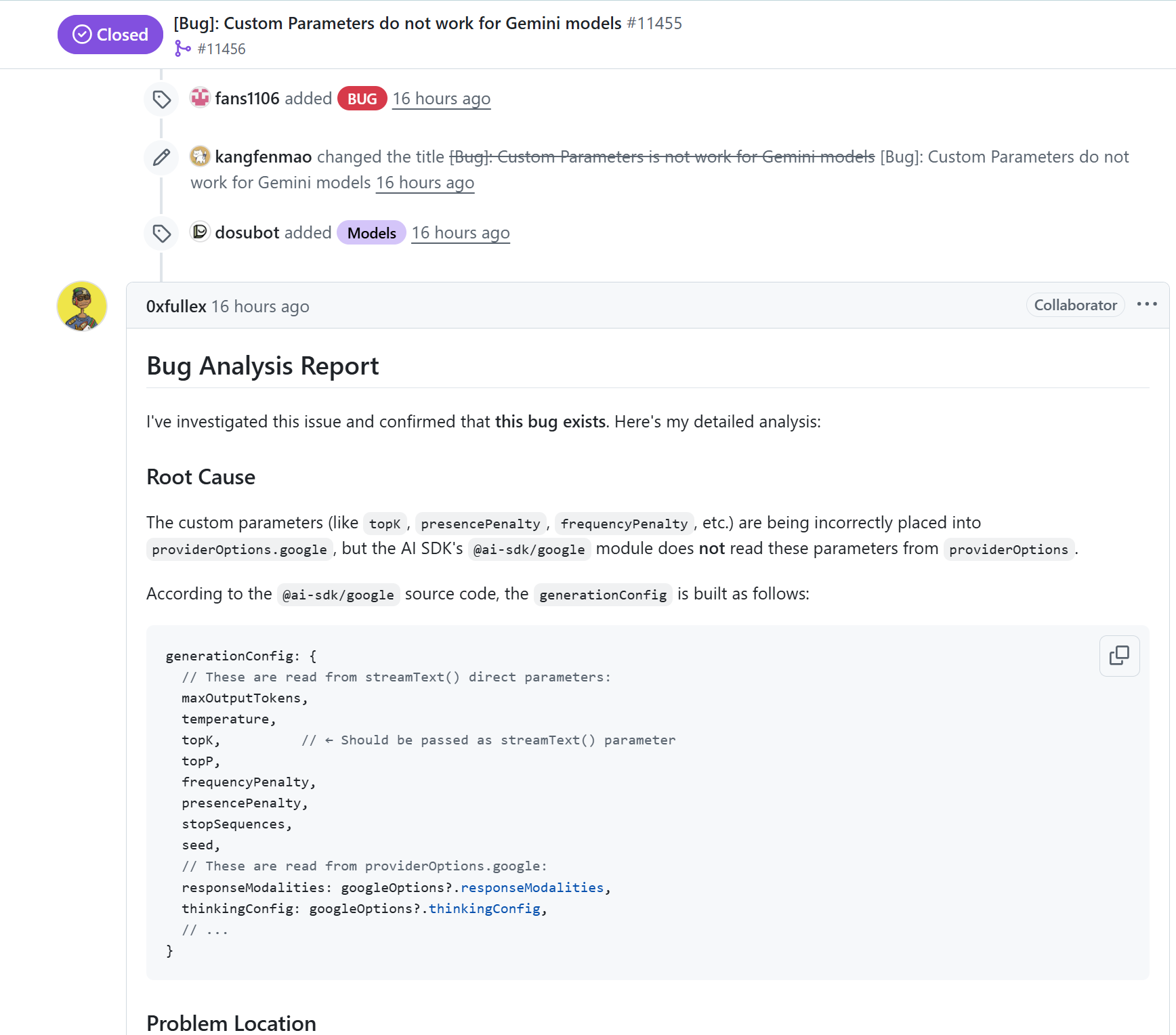Open timestamp link beside Models label

pos(460,233)
